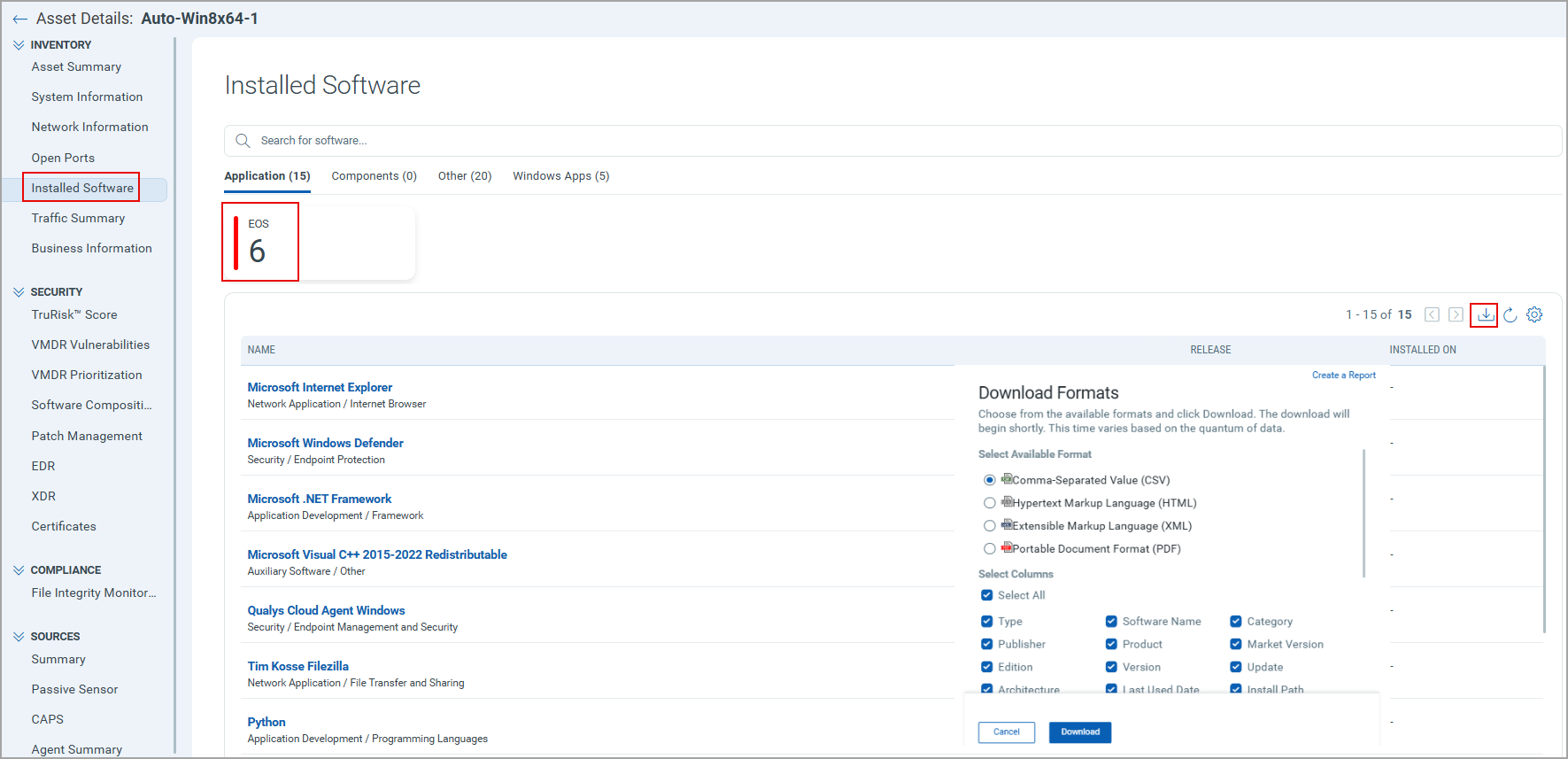Click the Download button
1568x759 pixels.
click(1080, 732)
